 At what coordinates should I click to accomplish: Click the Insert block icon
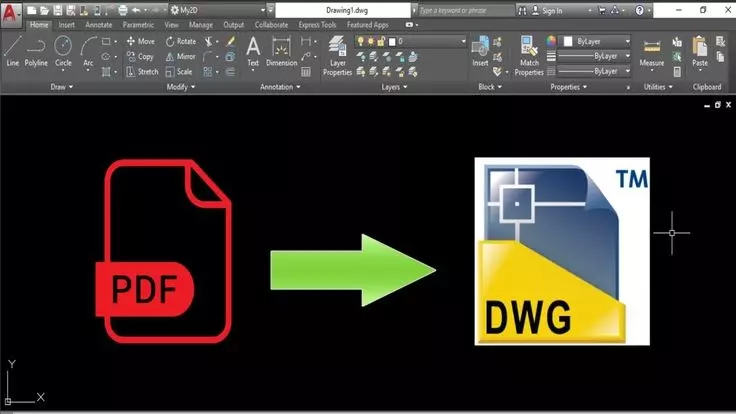480,52
